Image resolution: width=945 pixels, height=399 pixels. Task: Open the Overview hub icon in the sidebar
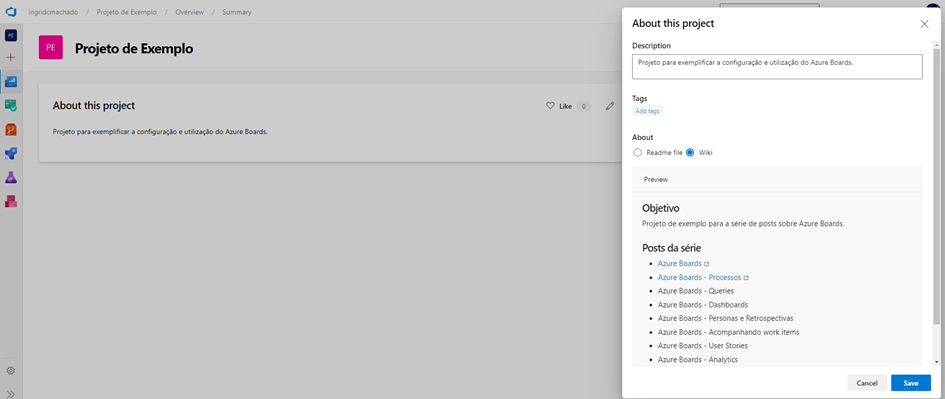pos(11,81)
